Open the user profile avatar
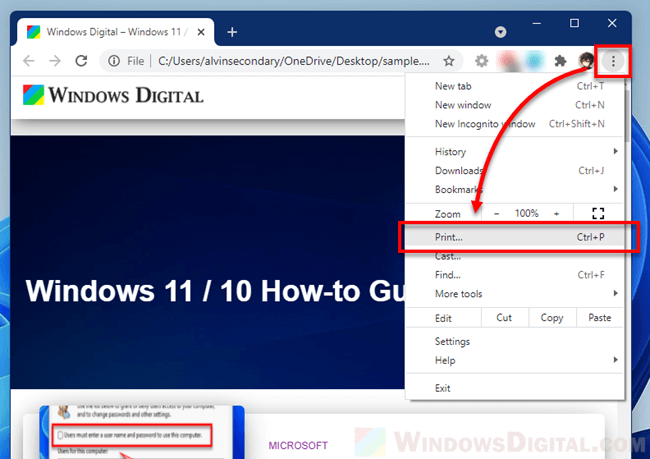This screenshot has height=459, width=650. 587,61
